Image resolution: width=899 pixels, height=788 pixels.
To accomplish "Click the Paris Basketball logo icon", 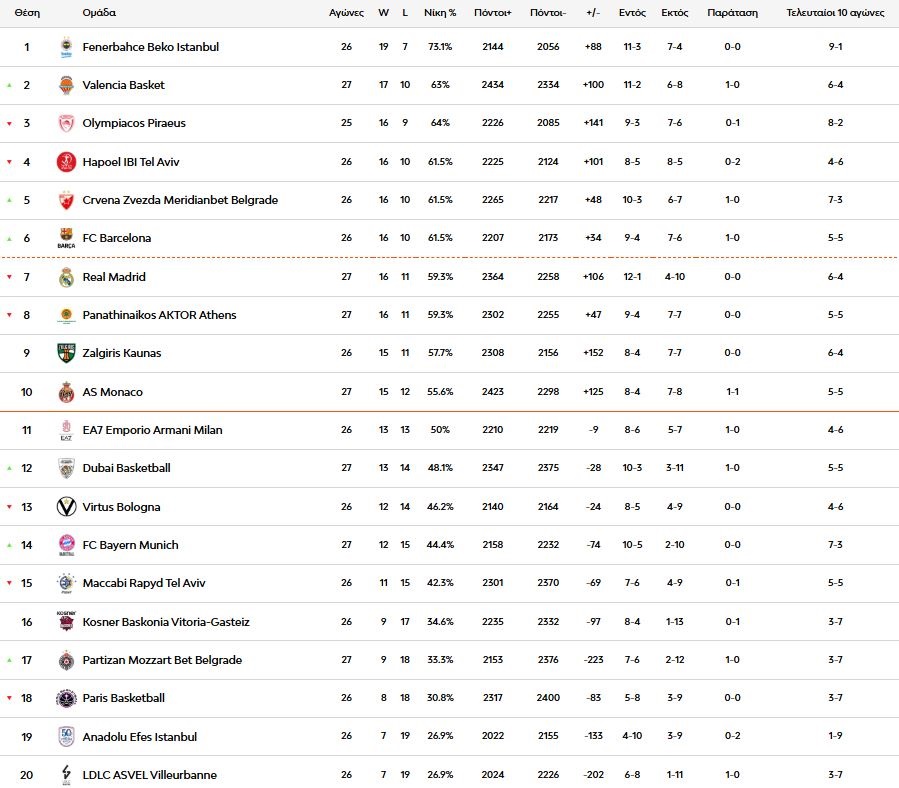I will point(66,698).
